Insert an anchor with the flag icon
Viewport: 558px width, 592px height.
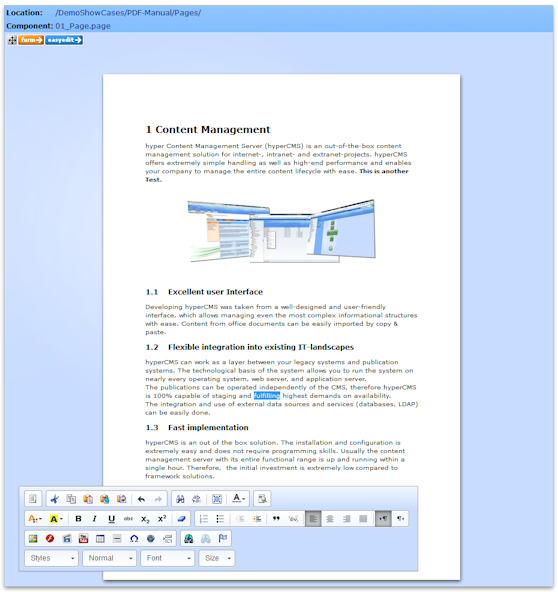pyautogui.click(x=222, y=539)
